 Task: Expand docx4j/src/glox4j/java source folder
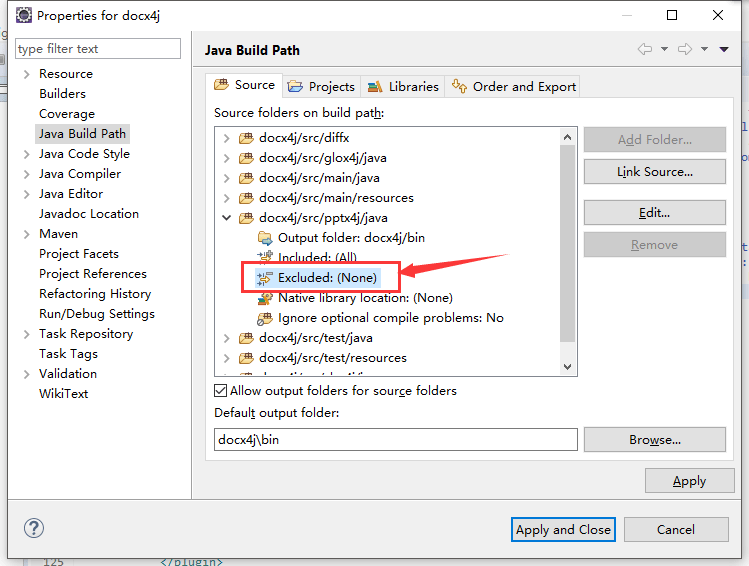(227, 159)
